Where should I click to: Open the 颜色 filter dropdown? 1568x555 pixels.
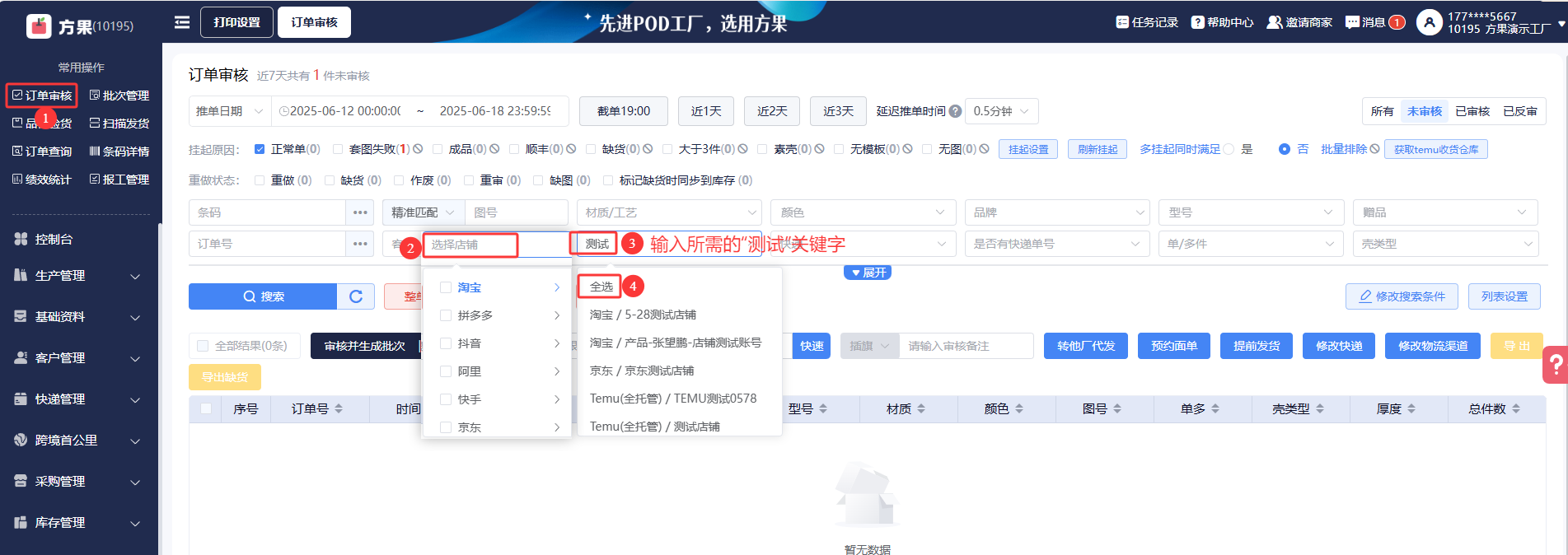click(864, 212)
